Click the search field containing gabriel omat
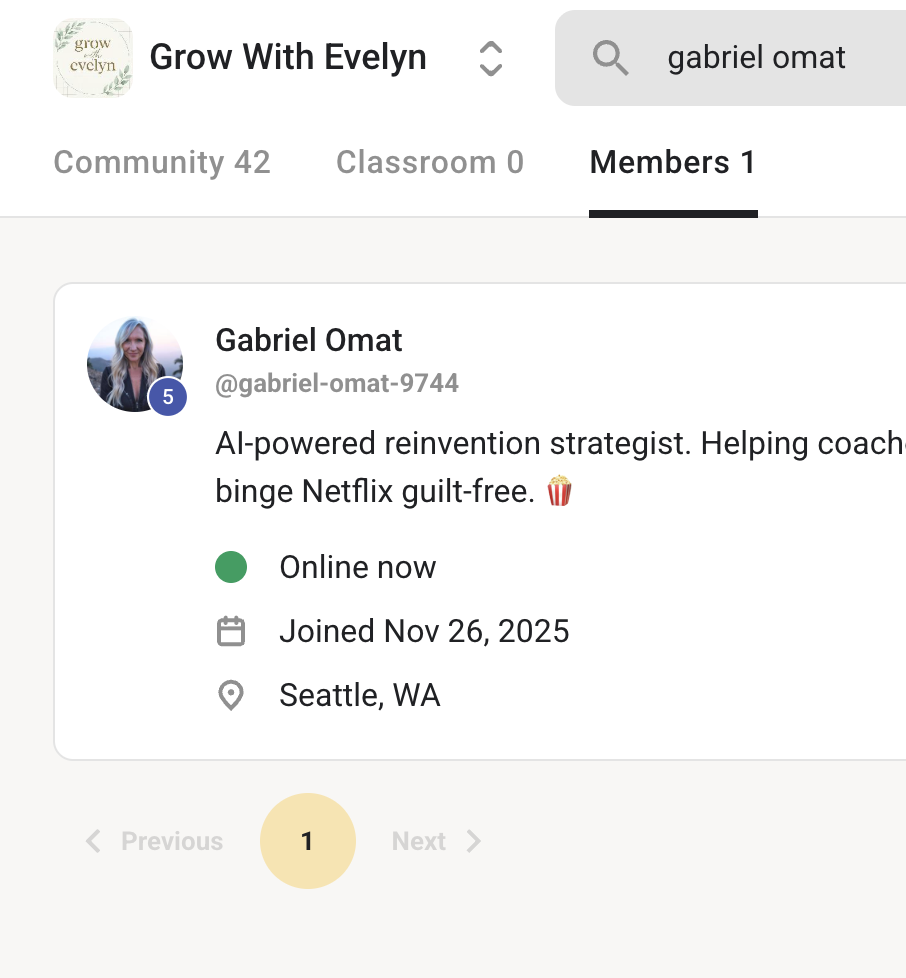The image size is (906, 978). point(757,58)
